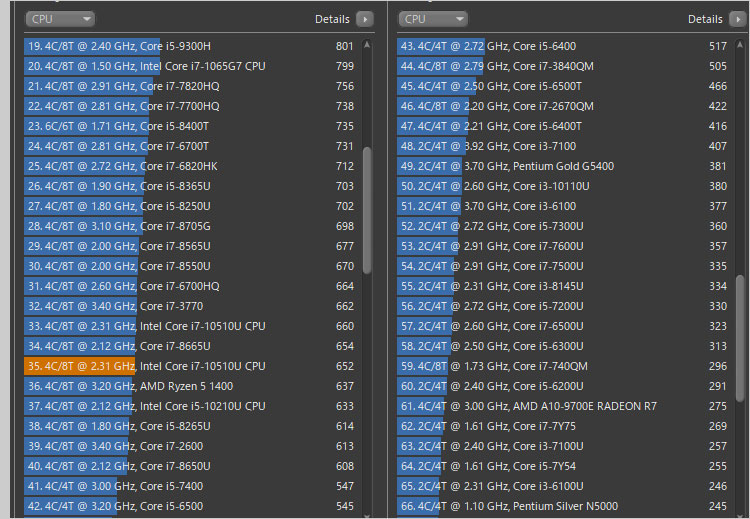Screen dimensions: 750x519
Task: Select the AMD A10-9700E RADEON R7 row
Action: coord(560,406)
